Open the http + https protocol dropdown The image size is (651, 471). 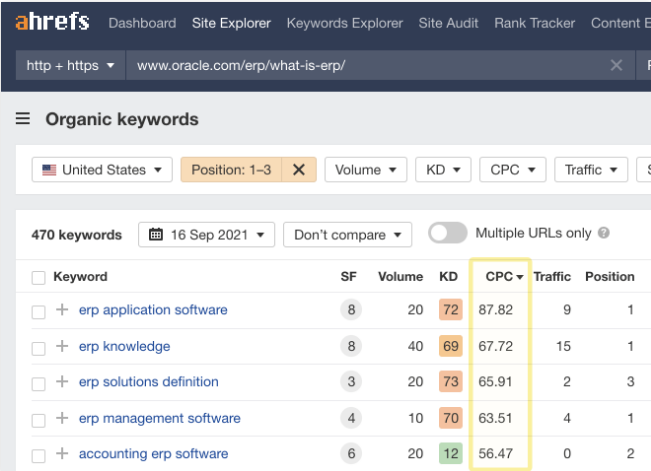click(x=70, y=65)
